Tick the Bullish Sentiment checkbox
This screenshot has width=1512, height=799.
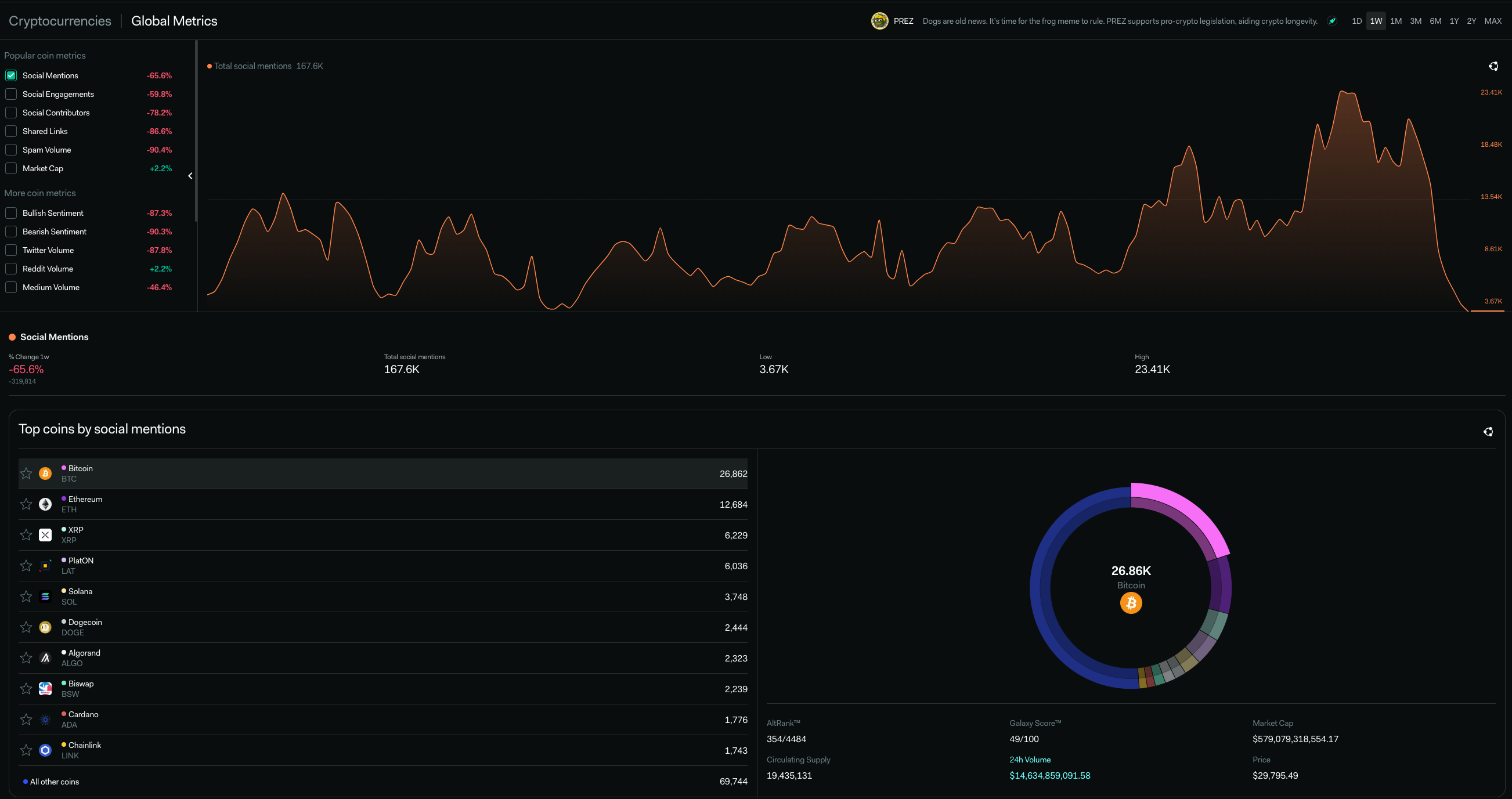(x=11, y=213)
